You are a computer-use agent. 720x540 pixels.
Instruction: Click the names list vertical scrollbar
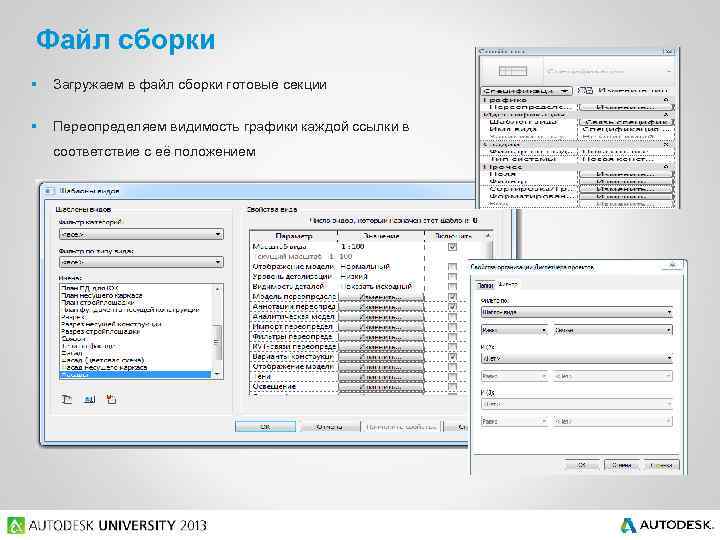(x=217, y=331)
